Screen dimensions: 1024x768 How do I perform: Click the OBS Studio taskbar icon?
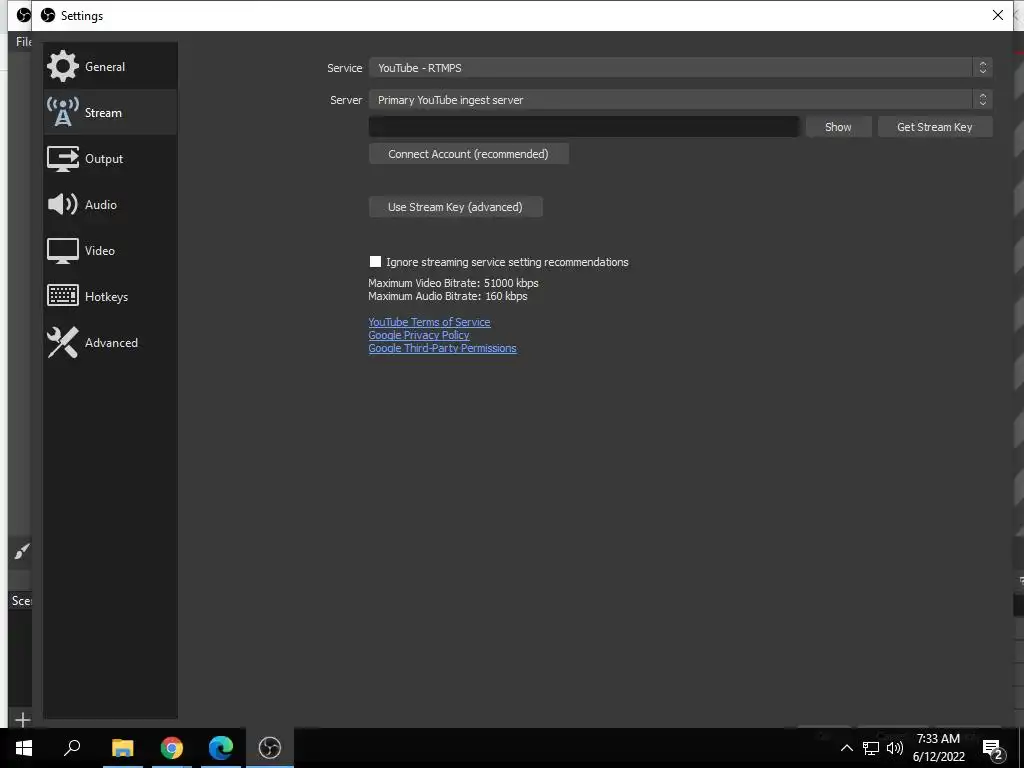(270, 748)
